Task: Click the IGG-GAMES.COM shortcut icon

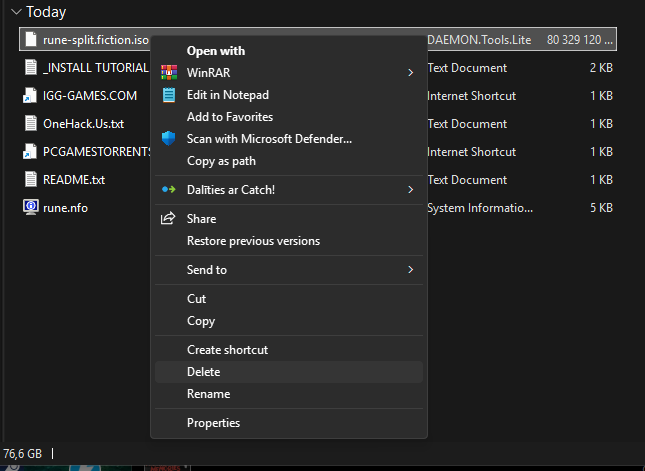Action: [x=30, y=95]
